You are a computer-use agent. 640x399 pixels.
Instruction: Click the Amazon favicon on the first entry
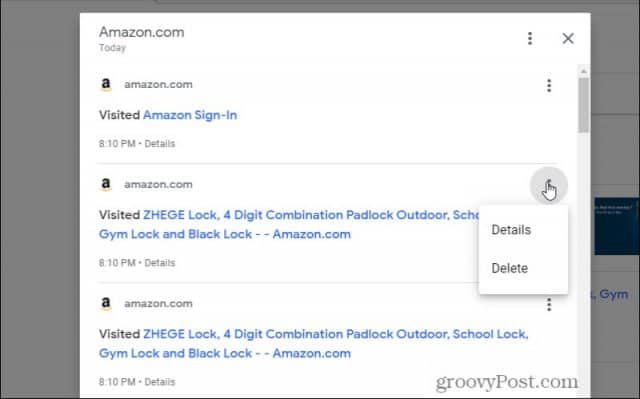pyautogui.click(x=106, y=84)
